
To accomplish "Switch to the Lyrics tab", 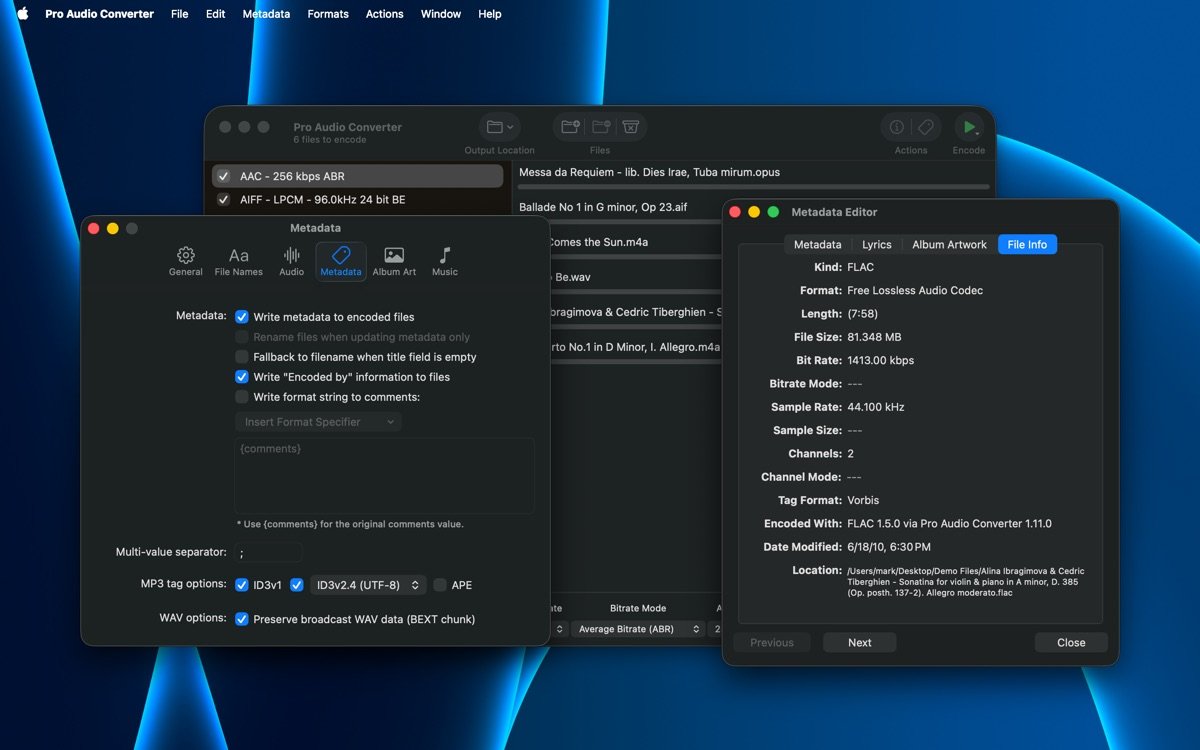I will [x=876, y=244].
